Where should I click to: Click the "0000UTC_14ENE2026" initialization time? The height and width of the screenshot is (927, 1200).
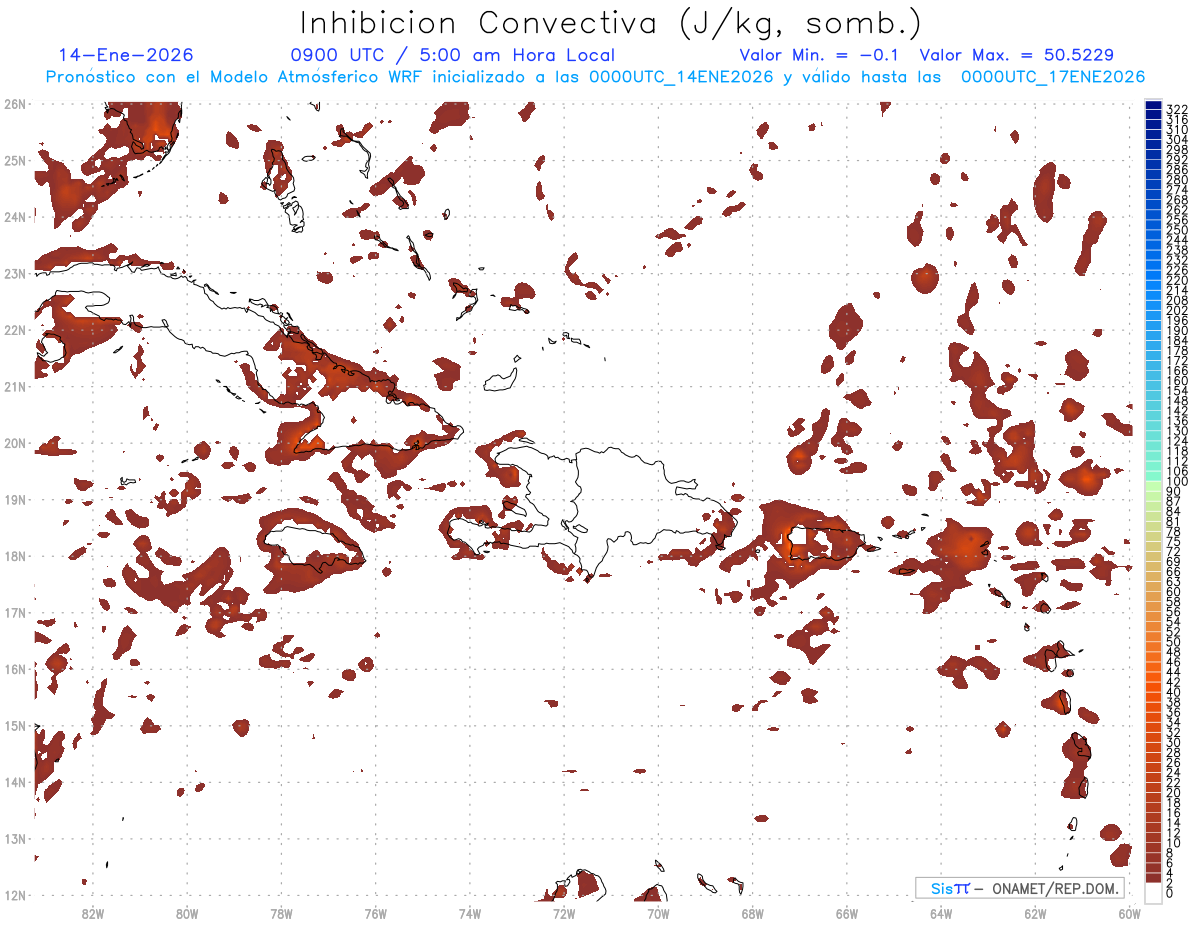(x=681, y=77)
